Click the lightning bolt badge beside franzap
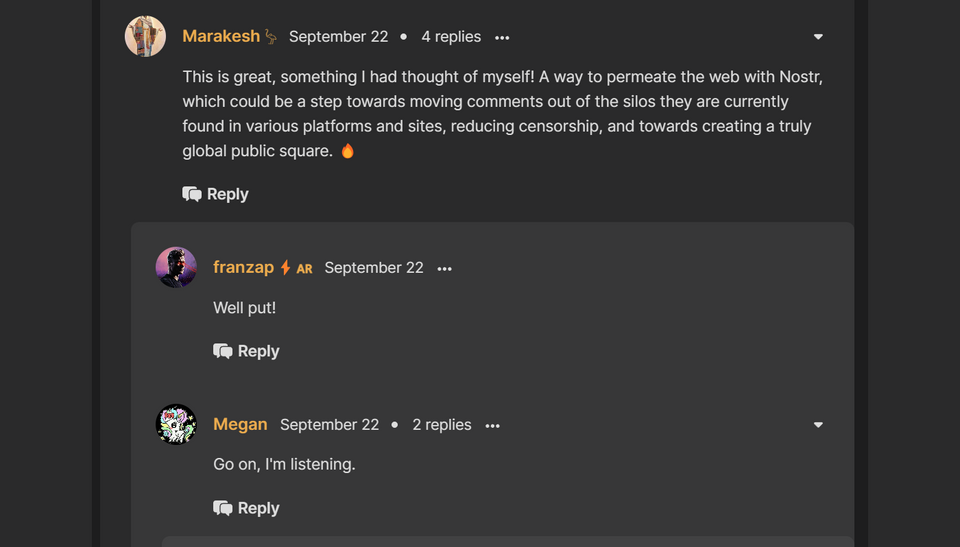 pos(285,268)
